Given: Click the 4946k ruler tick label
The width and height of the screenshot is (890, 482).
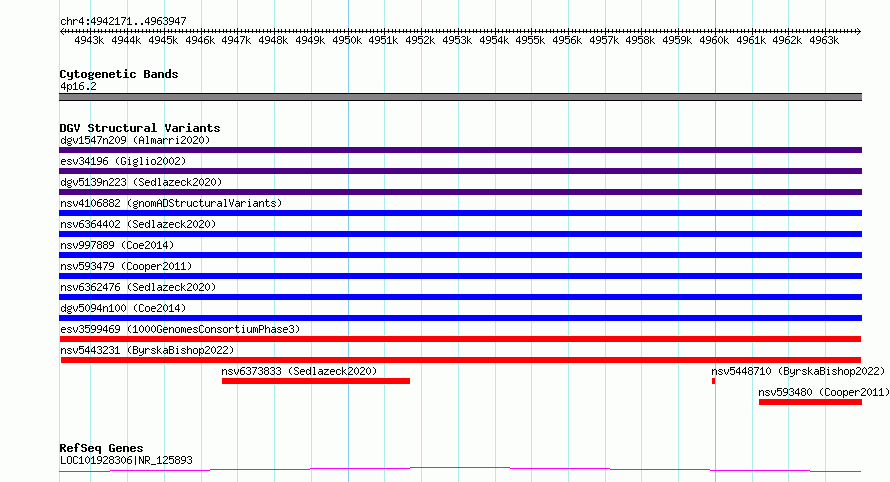Looking at the screenshot, I should pyautogui.click(x=200, y=40).
